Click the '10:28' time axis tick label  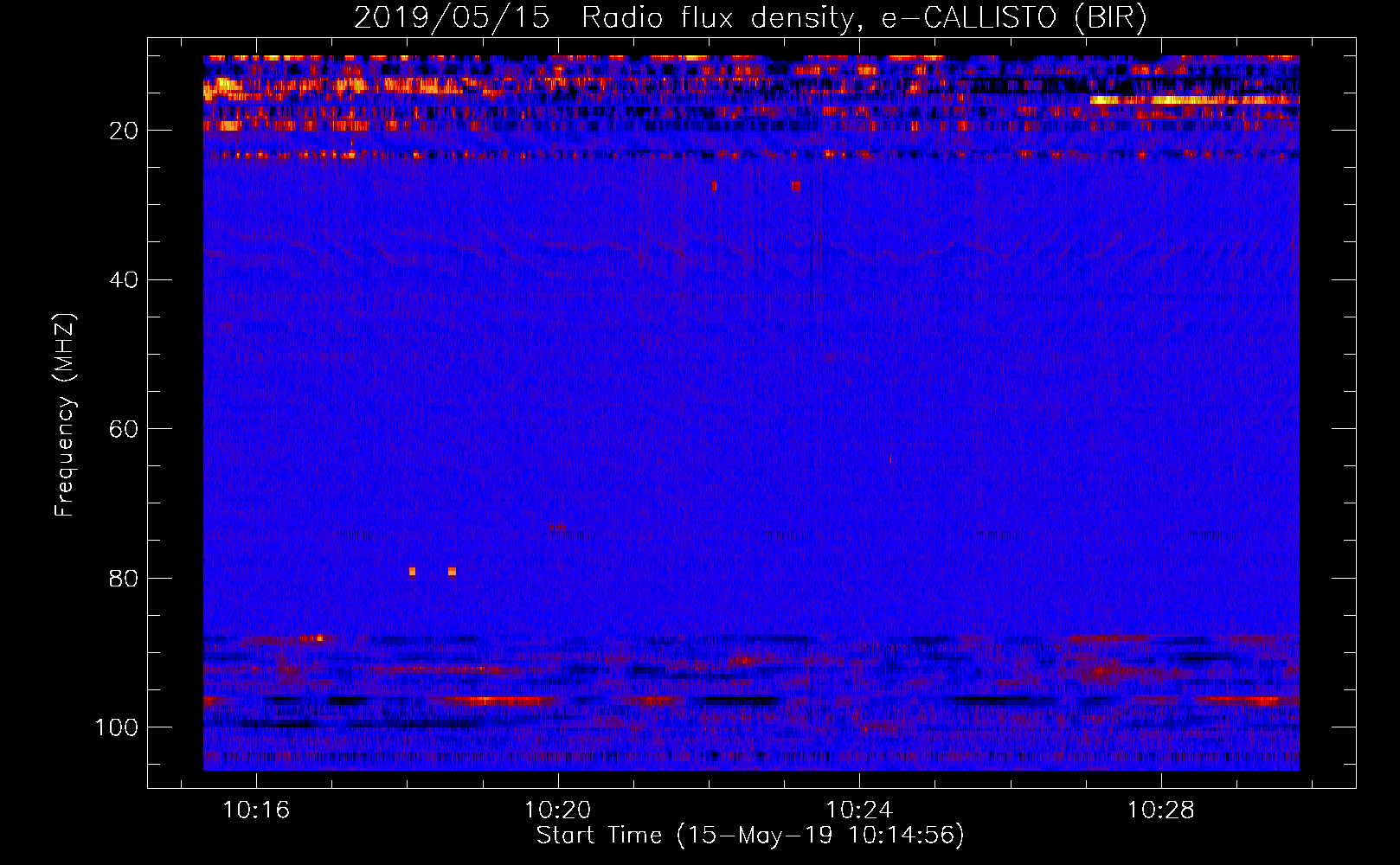[x=1161, y=811]
